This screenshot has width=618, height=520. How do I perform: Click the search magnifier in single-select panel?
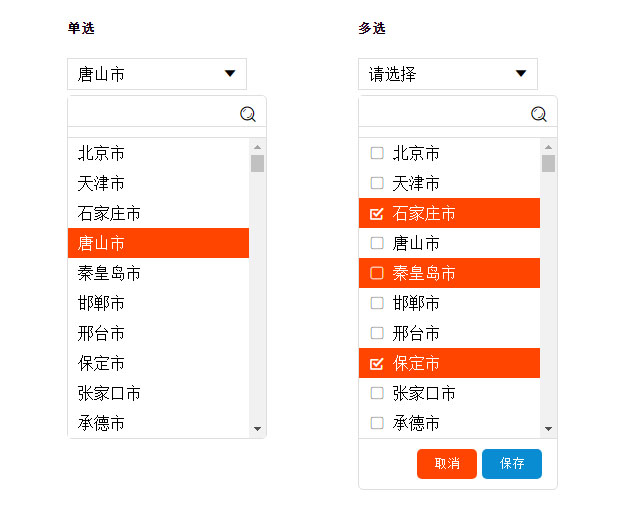pos(248,114)
